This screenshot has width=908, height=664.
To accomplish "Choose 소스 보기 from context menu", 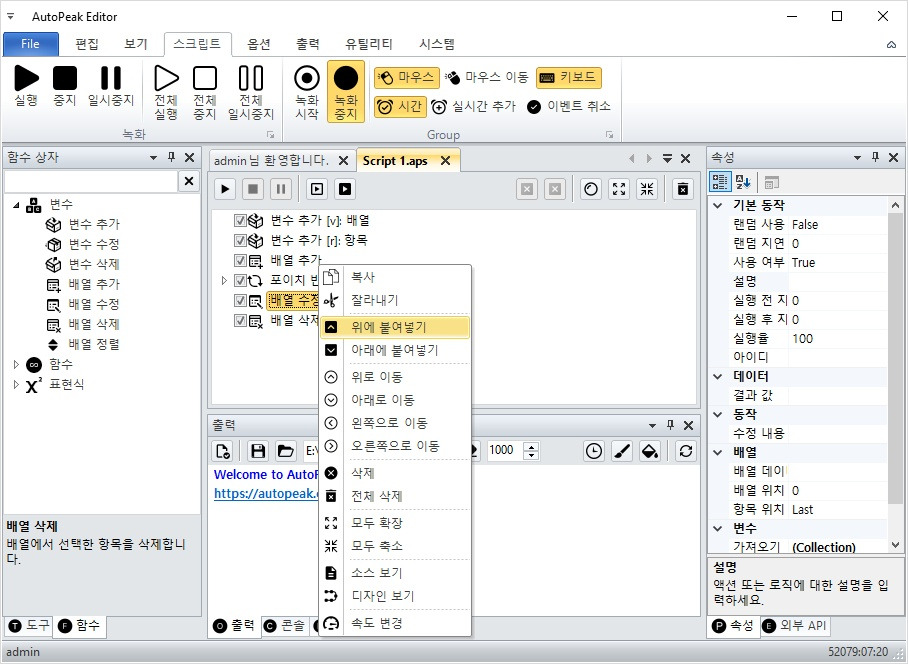I will coord(395,573).
